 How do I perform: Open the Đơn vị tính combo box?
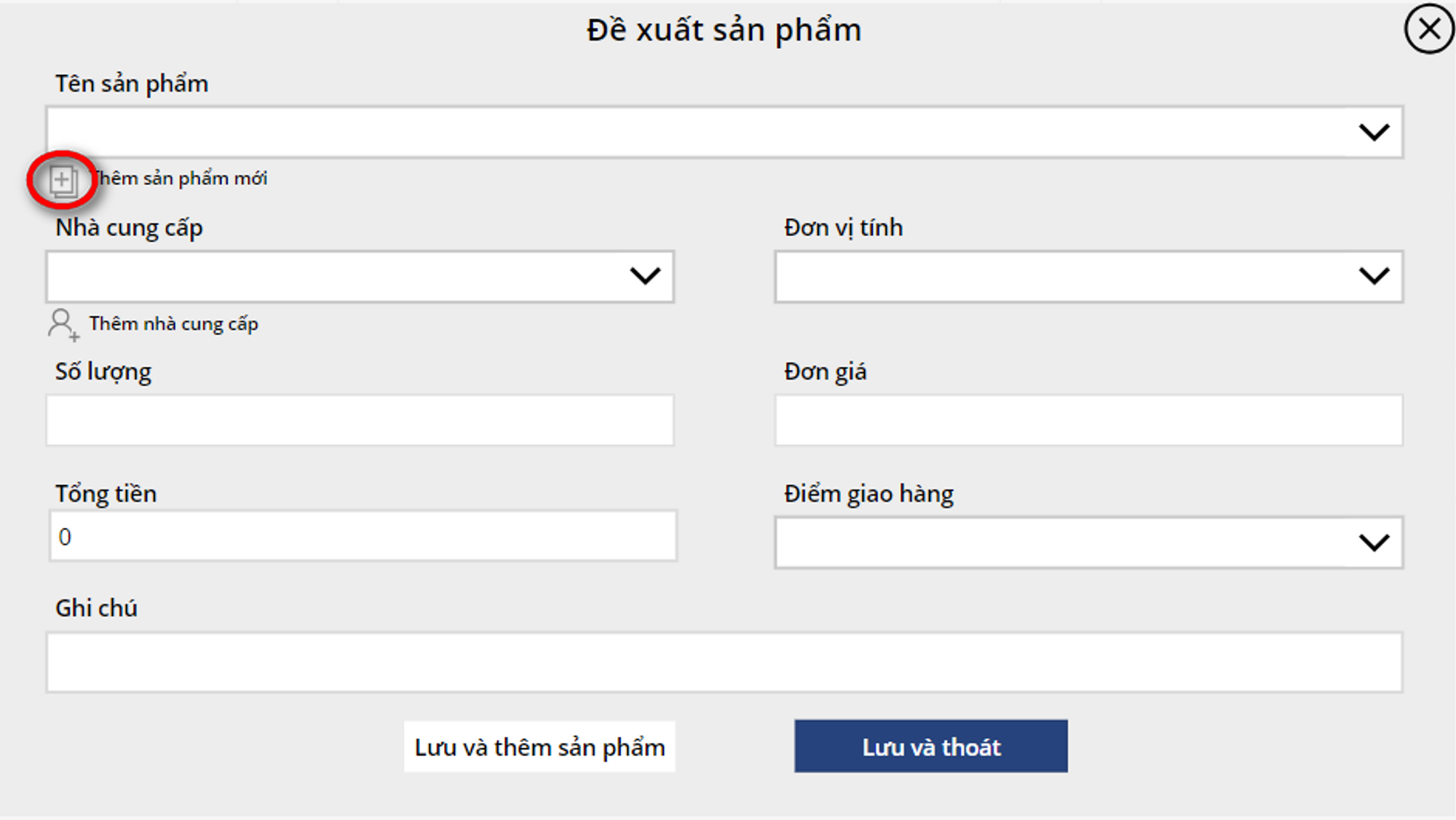[1063, 277]
